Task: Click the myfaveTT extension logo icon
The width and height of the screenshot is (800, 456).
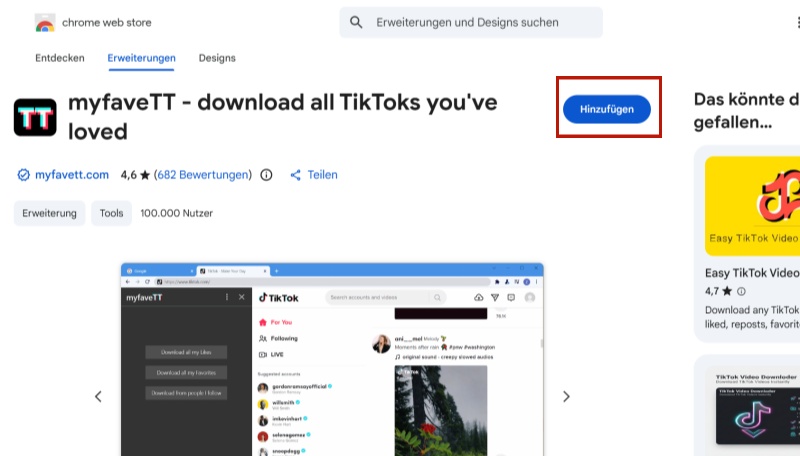Action: [x=35, y=117]
